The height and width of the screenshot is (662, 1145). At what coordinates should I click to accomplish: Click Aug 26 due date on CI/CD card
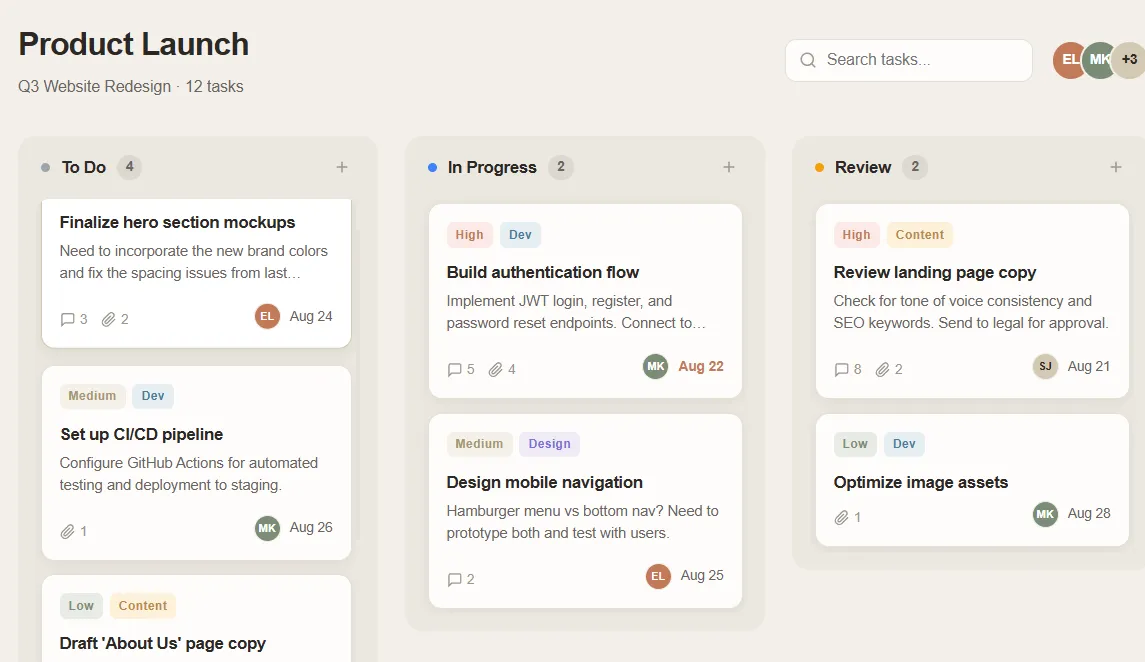pyautogui.click(x=311, y=528)
